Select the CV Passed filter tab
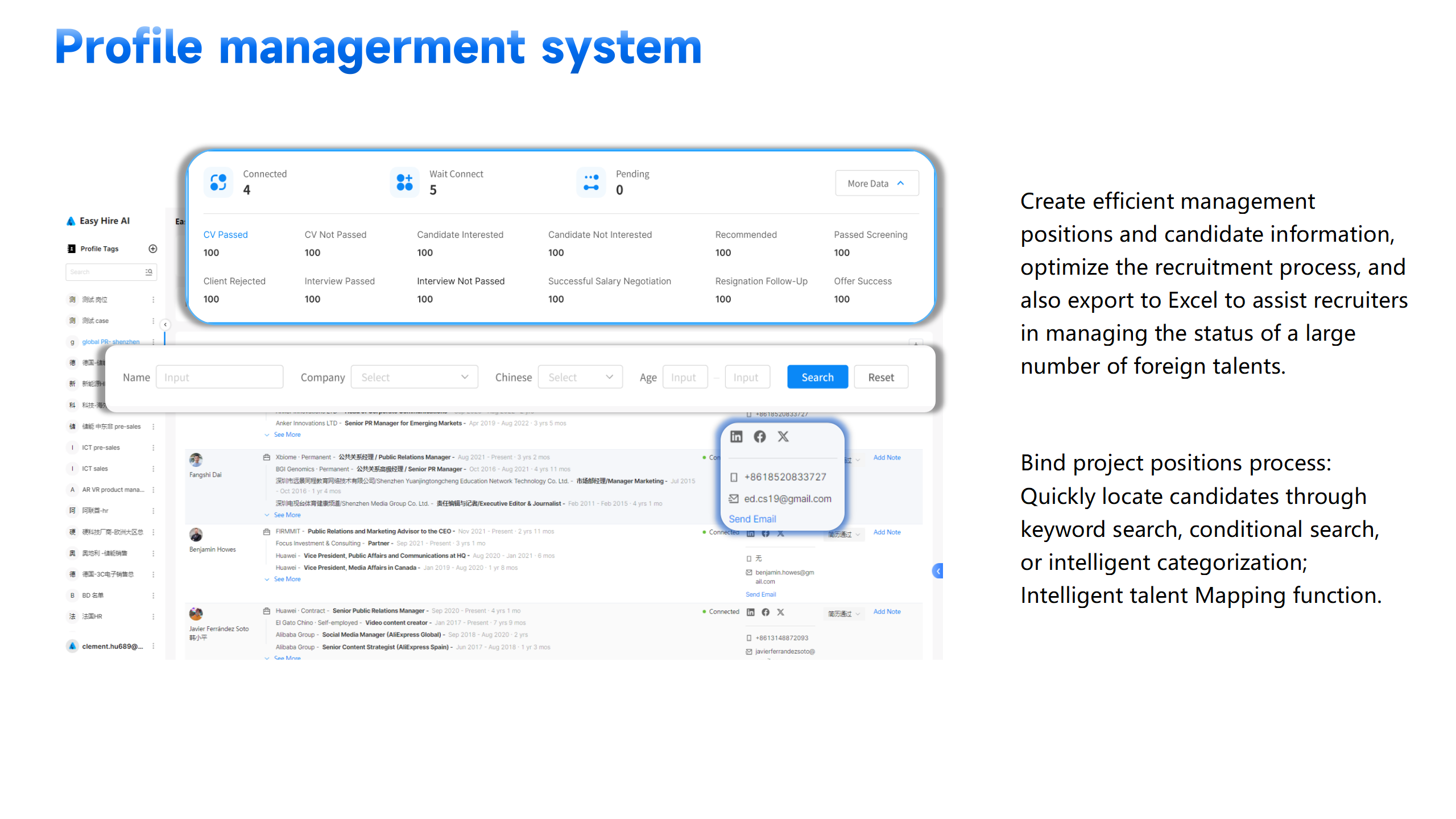 (225, 234)
